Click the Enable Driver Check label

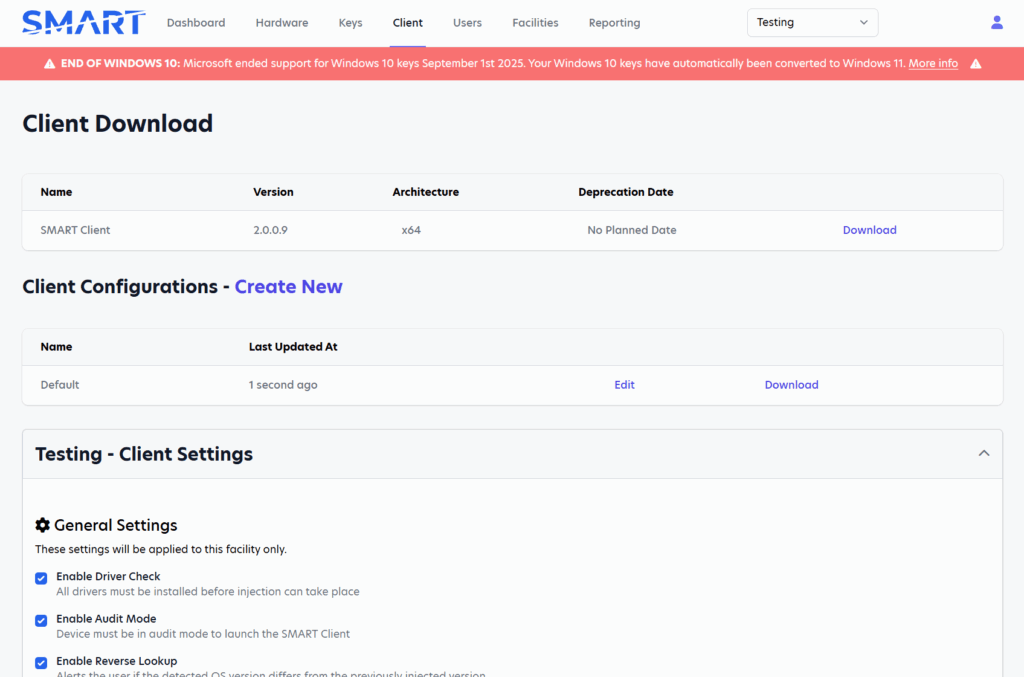(x=108, y=576)
